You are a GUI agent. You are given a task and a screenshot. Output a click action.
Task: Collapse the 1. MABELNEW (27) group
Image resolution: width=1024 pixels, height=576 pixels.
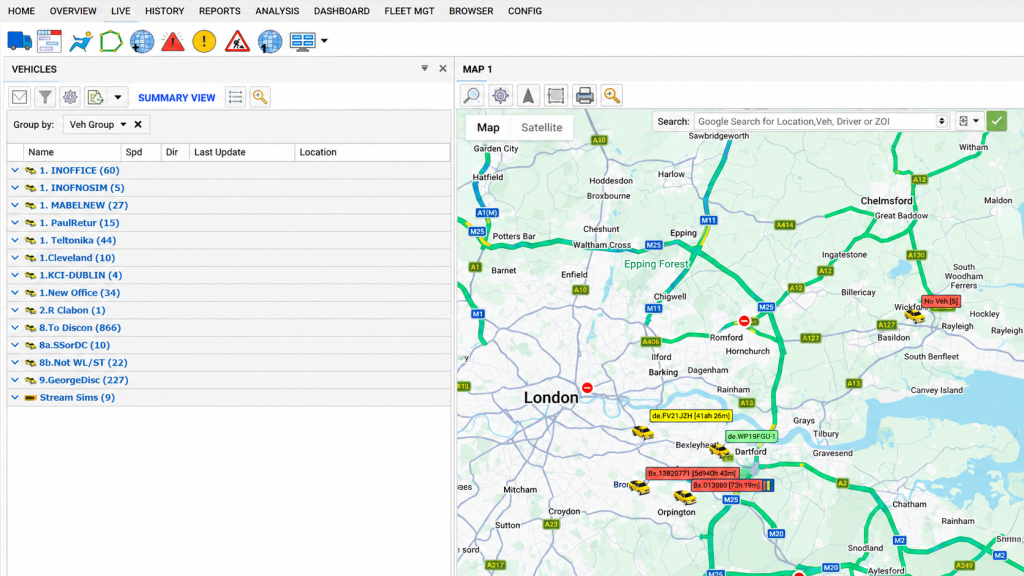pyautogui.click(x=15, y=205)
